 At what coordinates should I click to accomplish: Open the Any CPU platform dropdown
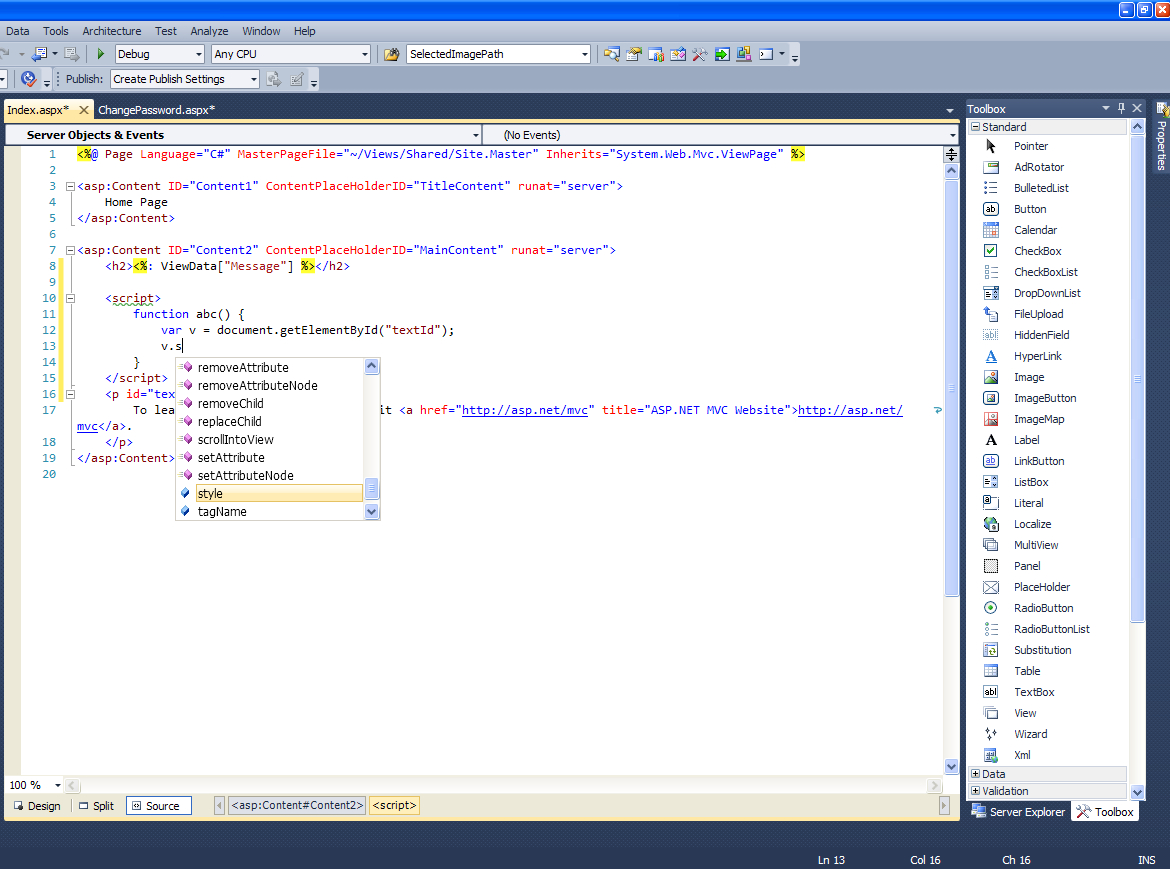point(364,54)
